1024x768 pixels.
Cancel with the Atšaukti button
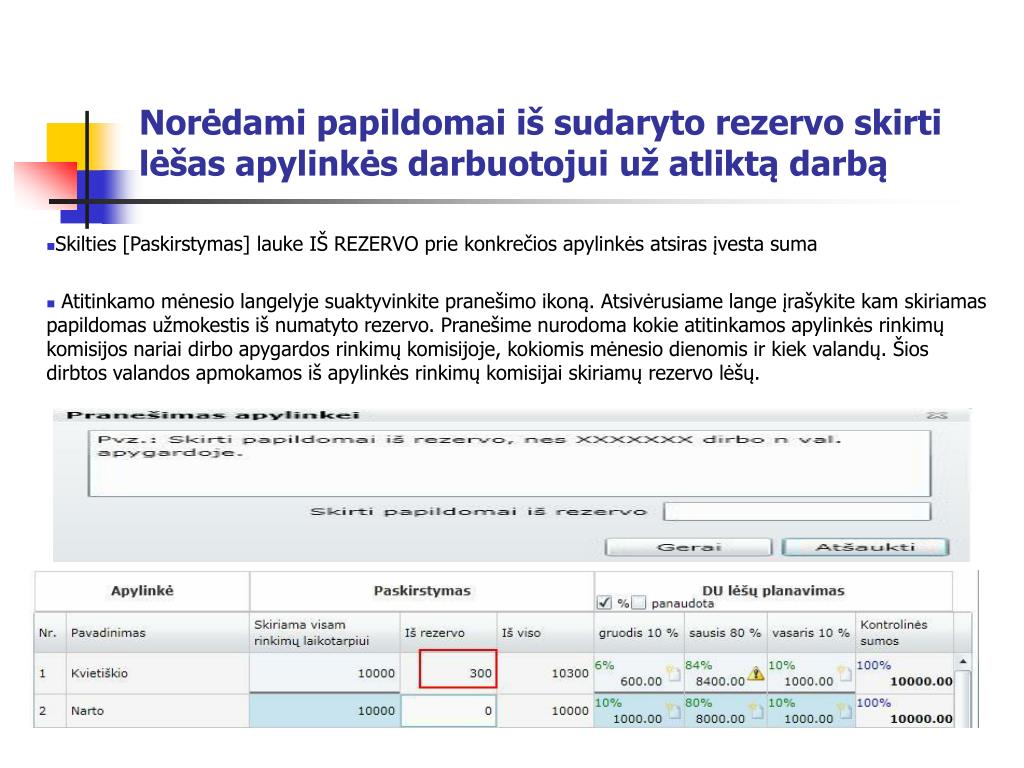point(865,547)
